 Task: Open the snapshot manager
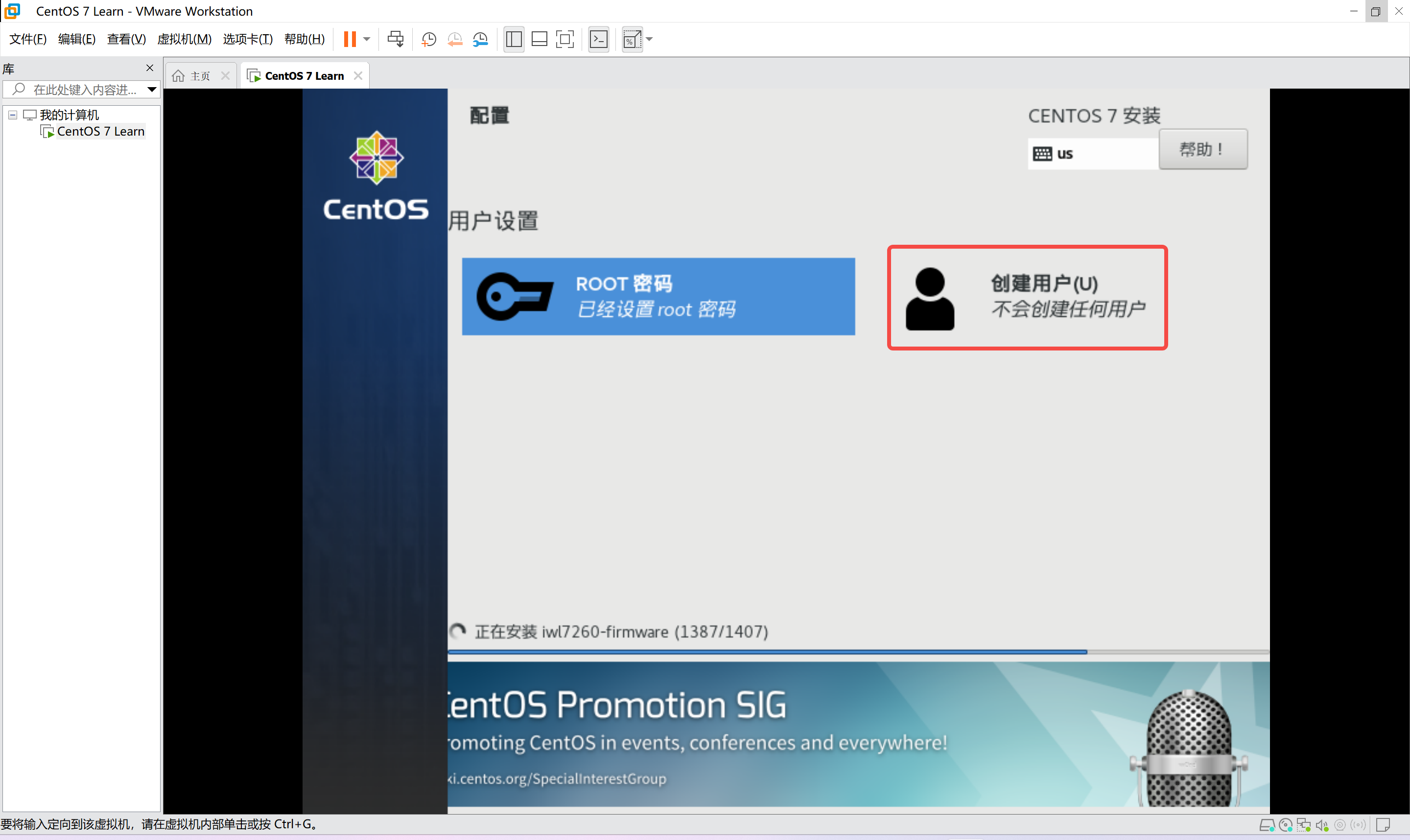tap(480, 39)
